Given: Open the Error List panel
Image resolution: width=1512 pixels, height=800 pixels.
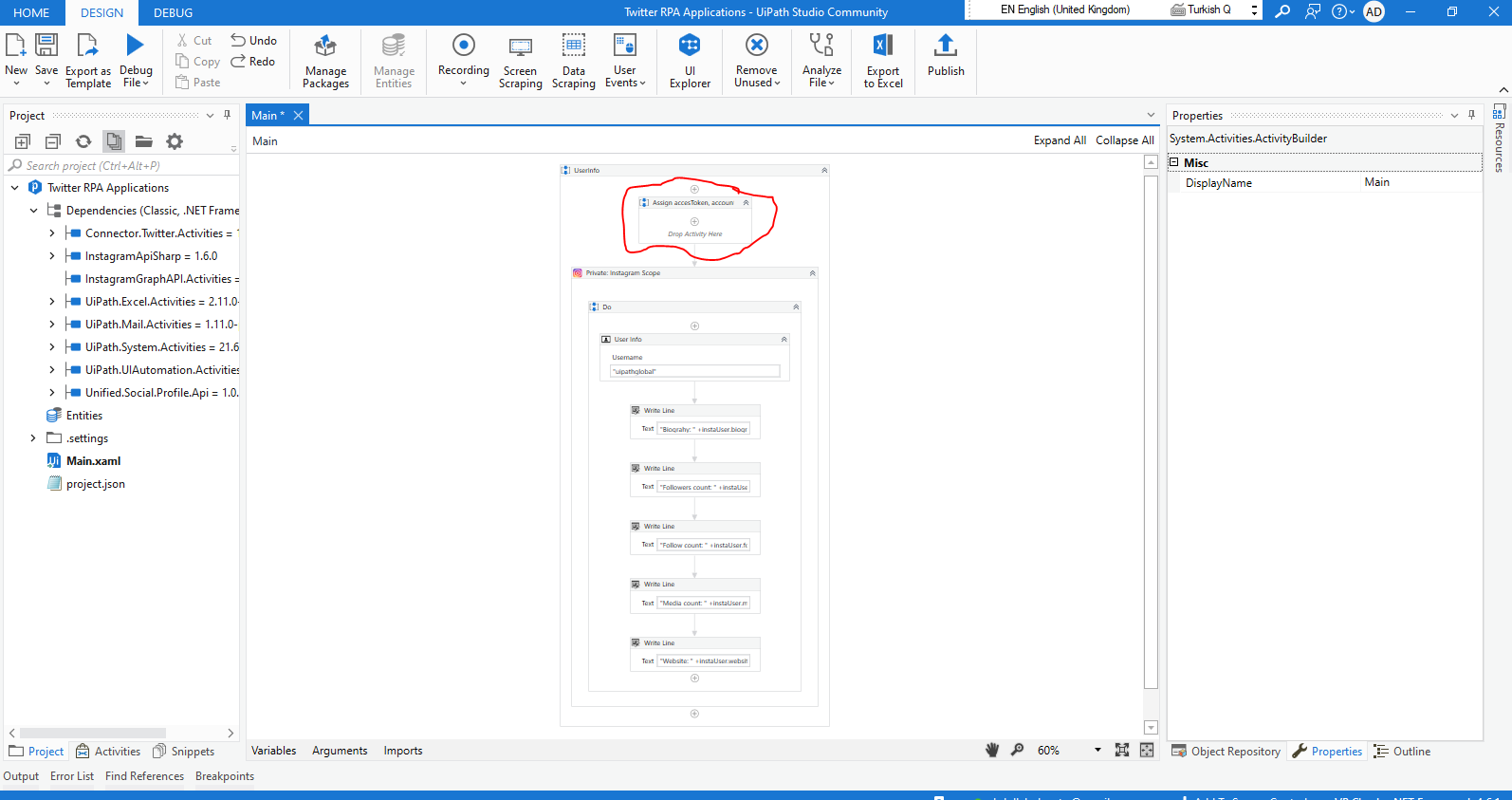Looking at the screenshot, I should (x=72, y=776).
